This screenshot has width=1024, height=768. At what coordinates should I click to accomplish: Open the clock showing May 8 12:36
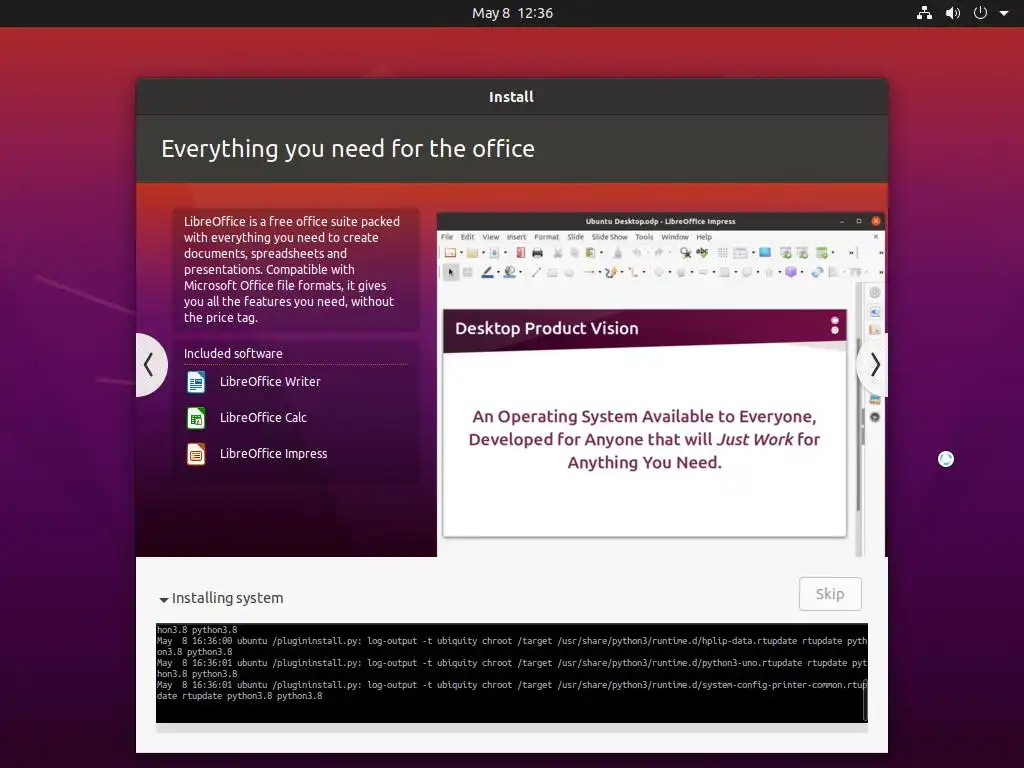[x=512, y=13]
